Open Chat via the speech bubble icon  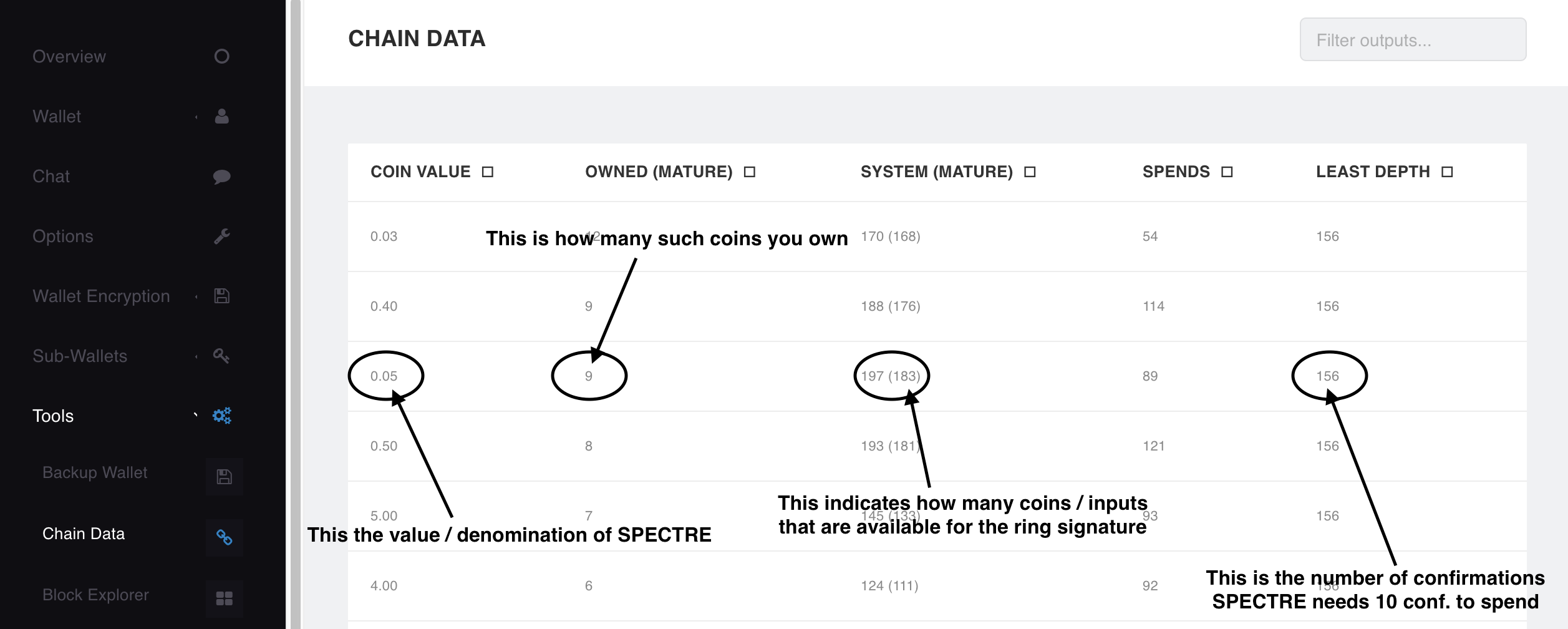[x=222, y=177]
